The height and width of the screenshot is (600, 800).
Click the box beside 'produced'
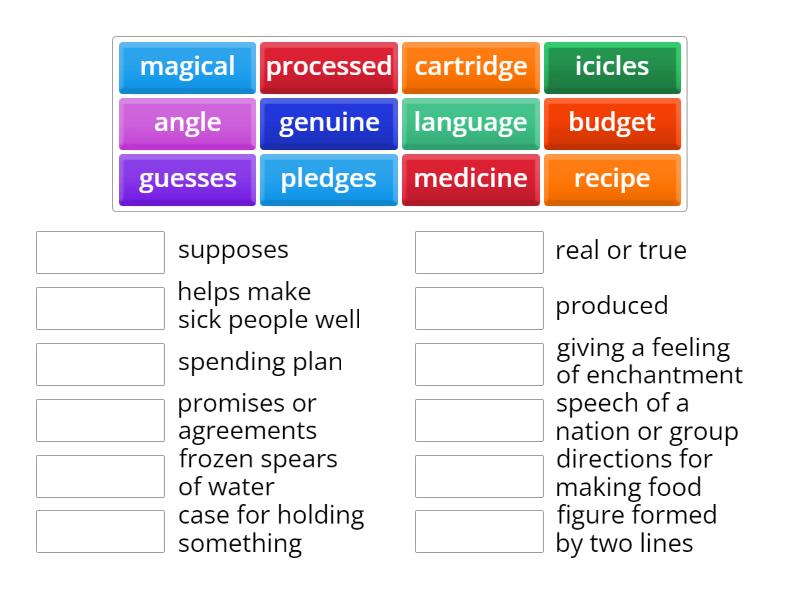(479, 308)
